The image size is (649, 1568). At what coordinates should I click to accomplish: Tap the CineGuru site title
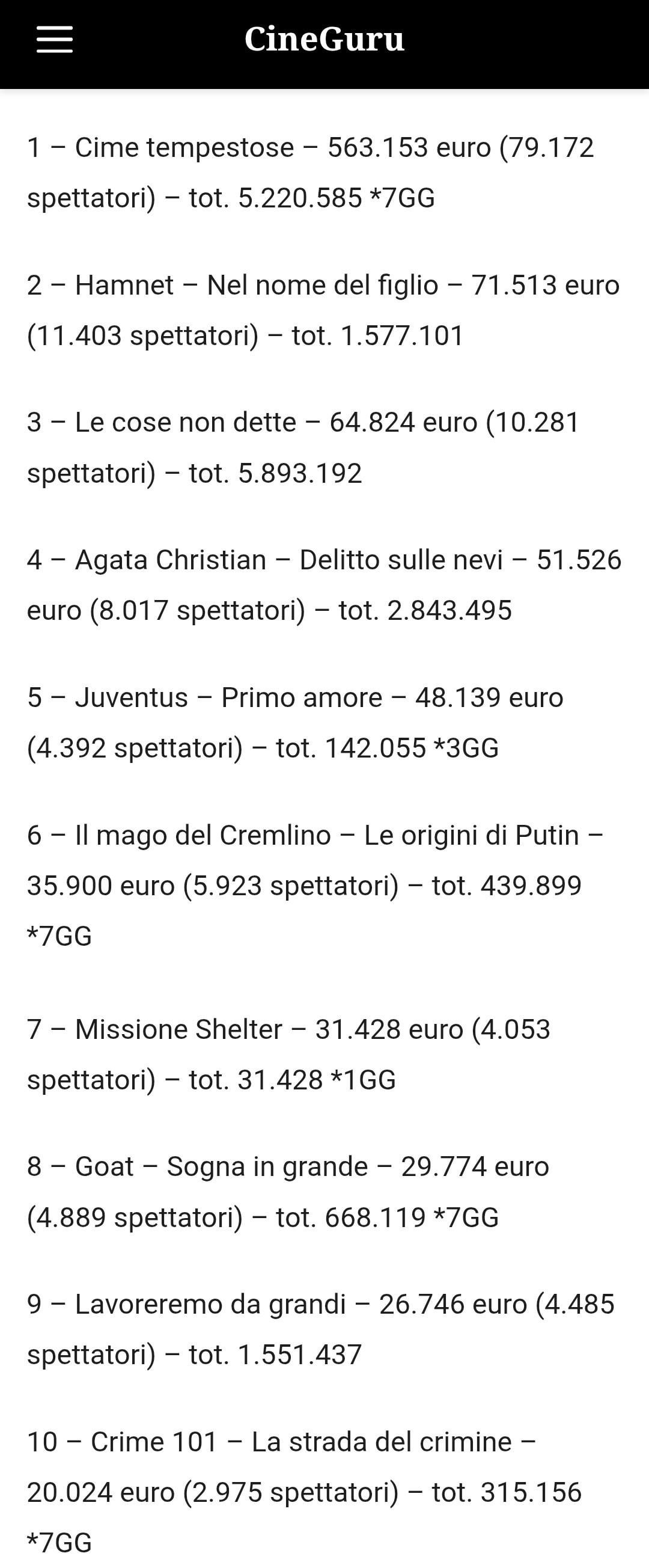point(324,40)
